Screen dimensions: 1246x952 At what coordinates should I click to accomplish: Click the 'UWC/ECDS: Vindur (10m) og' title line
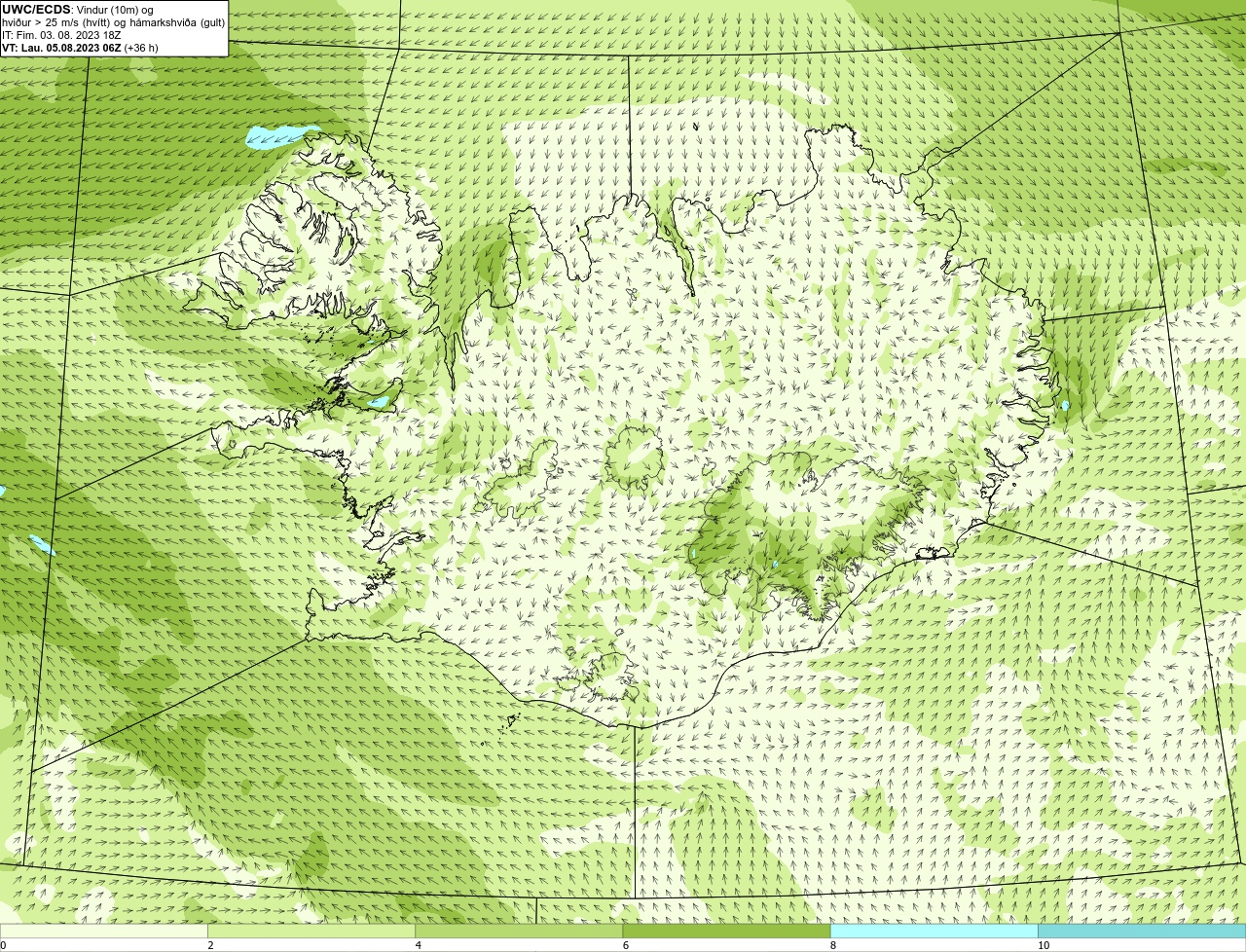coord(78,10)
